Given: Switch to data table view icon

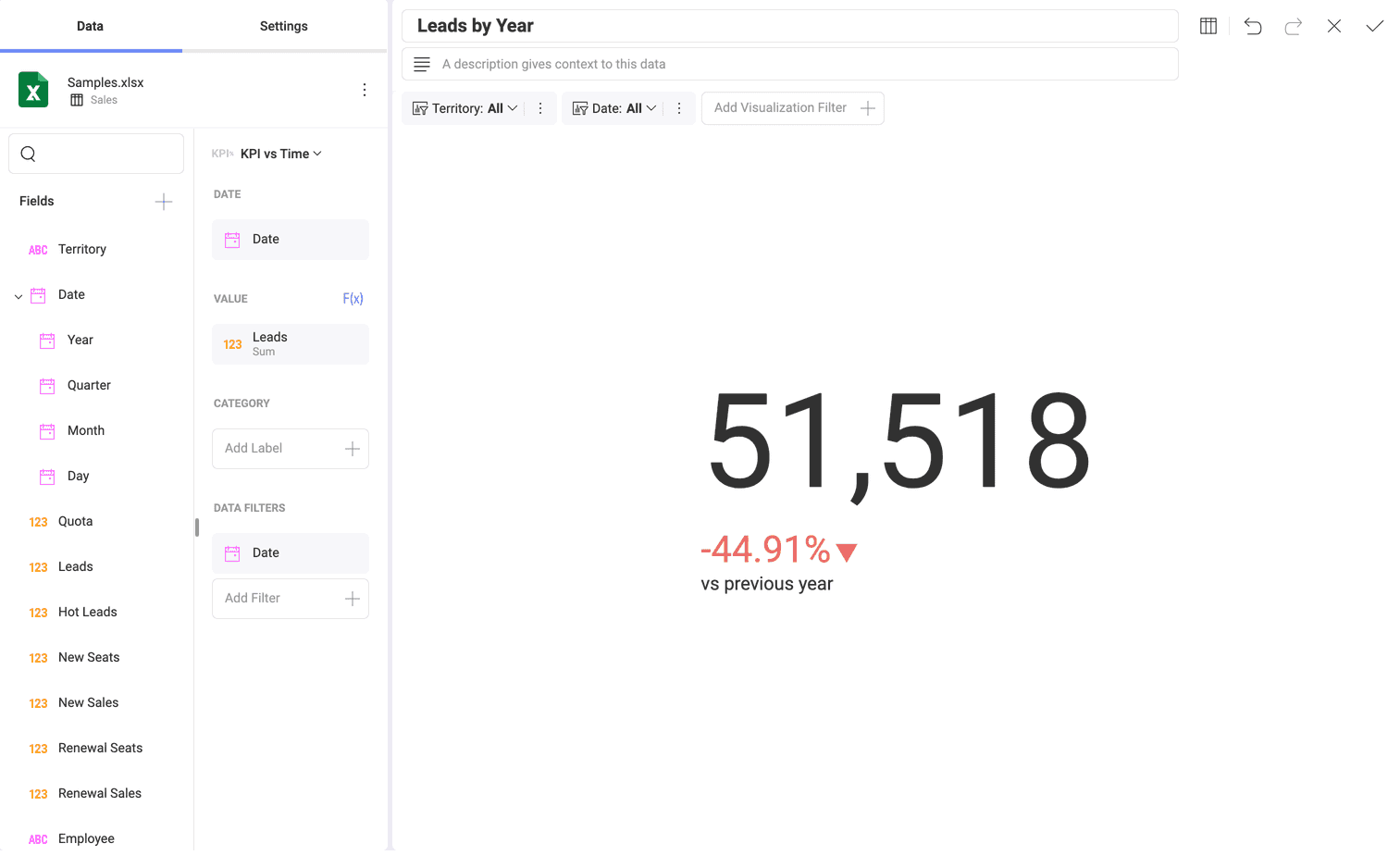Looking at the screenshot, I should pos(1208,26).
